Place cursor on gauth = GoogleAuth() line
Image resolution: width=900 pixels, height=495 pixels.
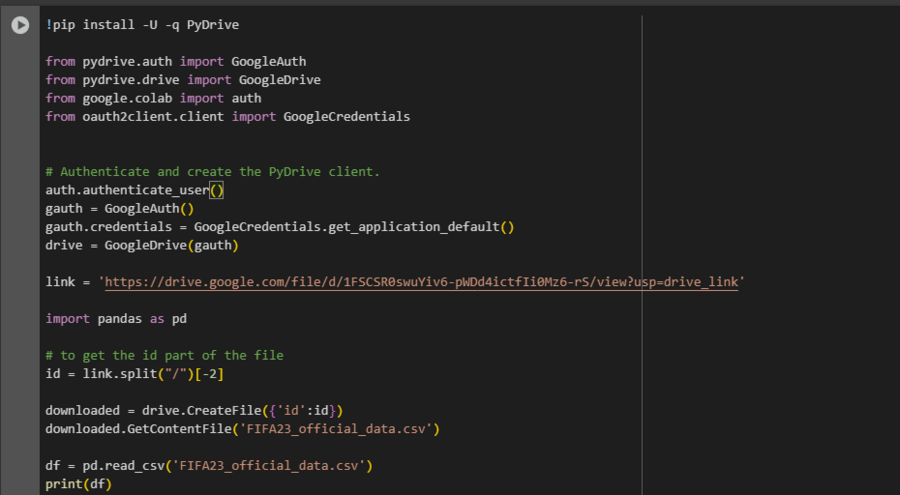(x=119, y=208)
